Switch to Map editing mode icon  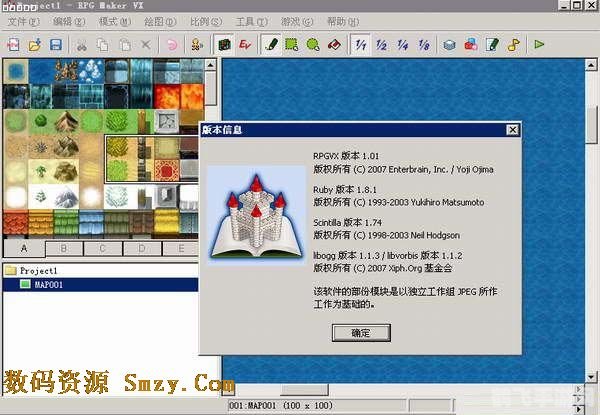[224, 45]
